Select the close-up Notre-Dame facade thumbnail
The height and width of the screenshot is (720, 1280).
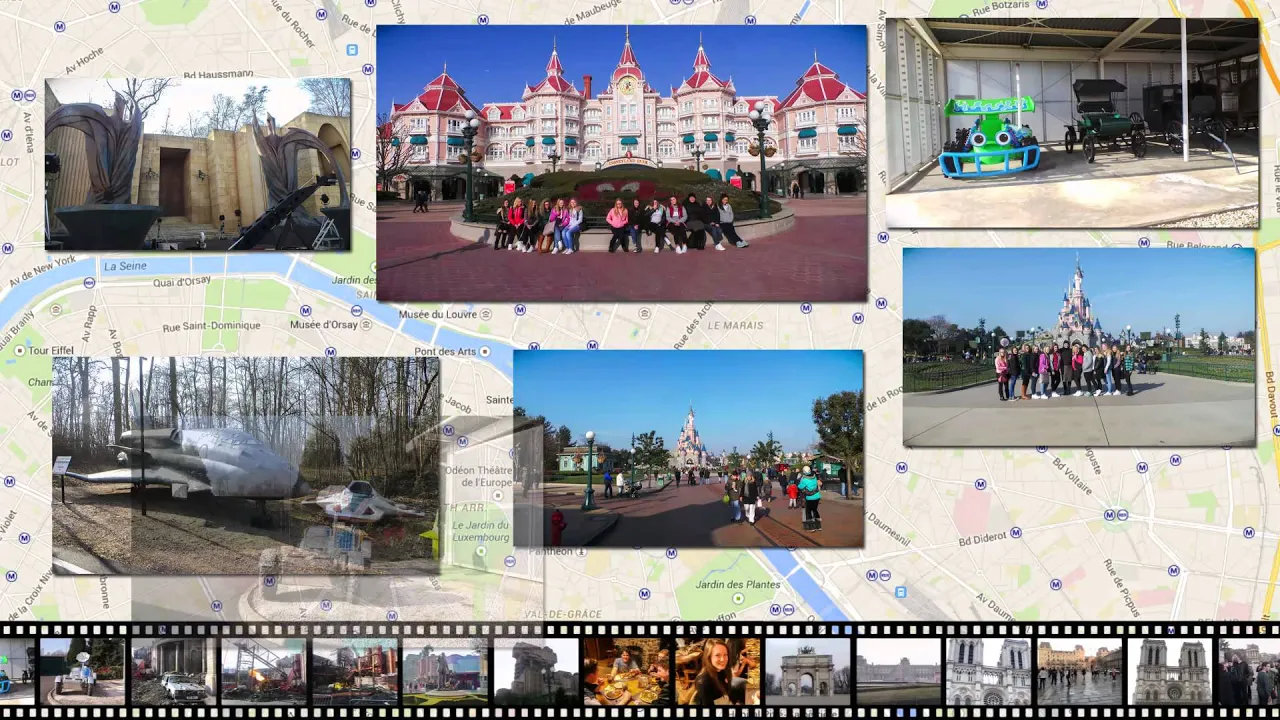point(988,671)
